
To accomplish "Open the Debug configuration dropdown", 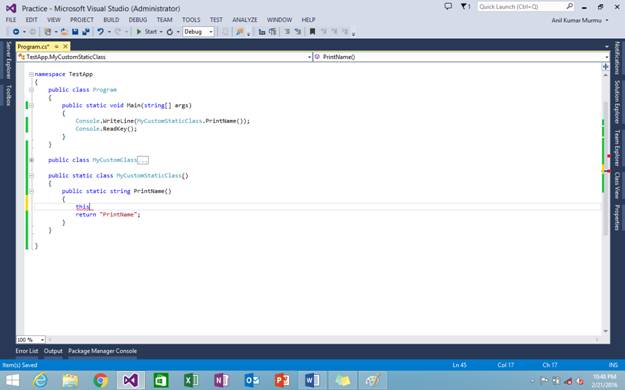I will pyautogui.click(x=199, y=32).
